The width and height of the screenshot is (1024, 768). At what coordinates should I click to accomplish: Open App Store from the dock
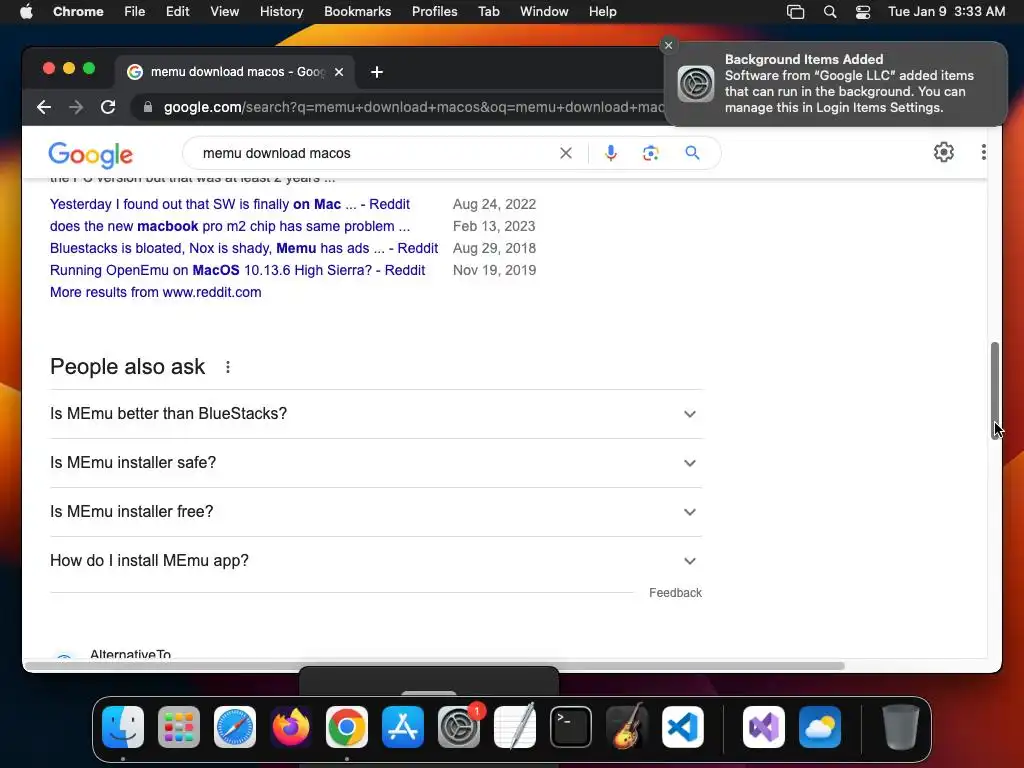coord(403,727)
